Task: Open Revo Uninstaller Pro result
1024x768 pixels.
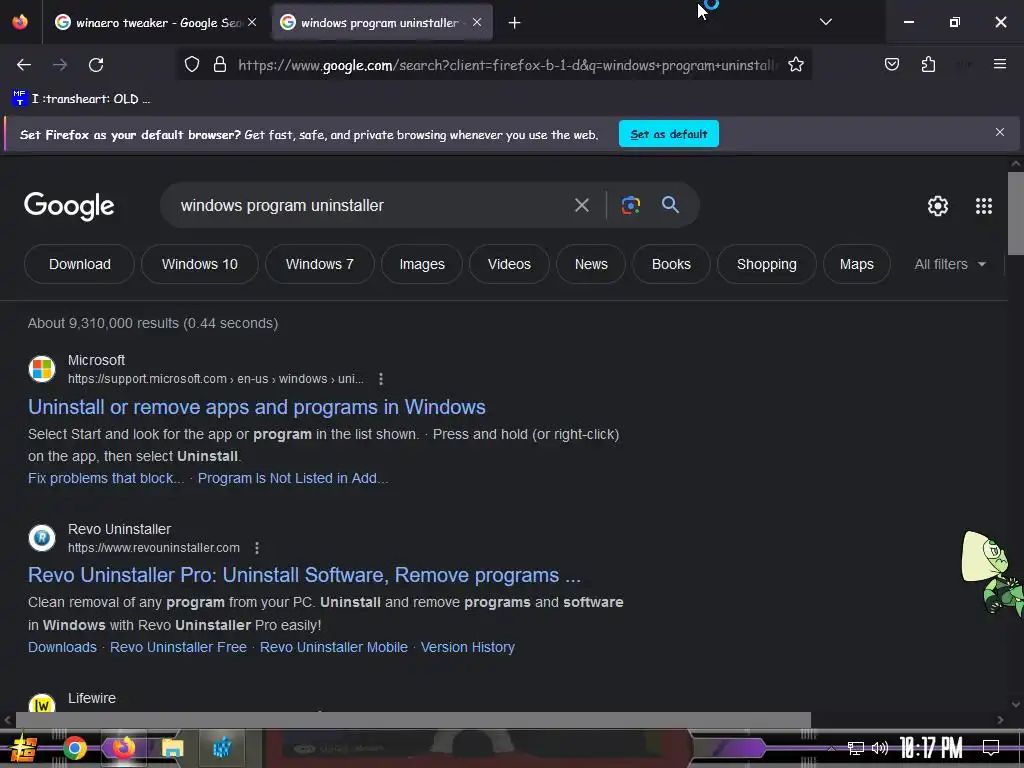Action: point(304,575)
